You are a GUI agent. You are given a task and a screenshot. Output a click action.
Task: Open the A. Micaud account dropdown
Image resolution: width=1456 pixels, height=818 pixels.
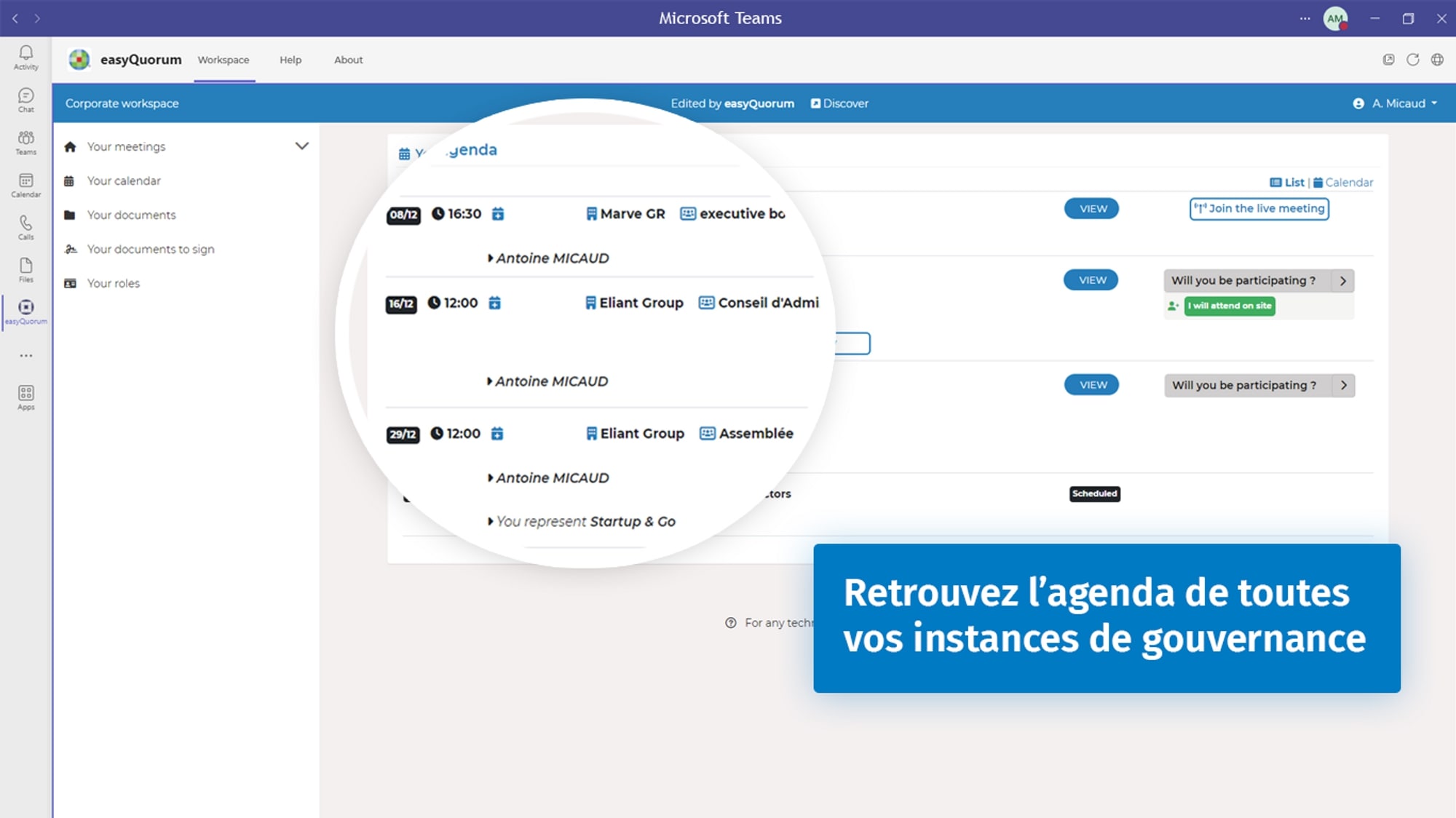coord(1396,103)
